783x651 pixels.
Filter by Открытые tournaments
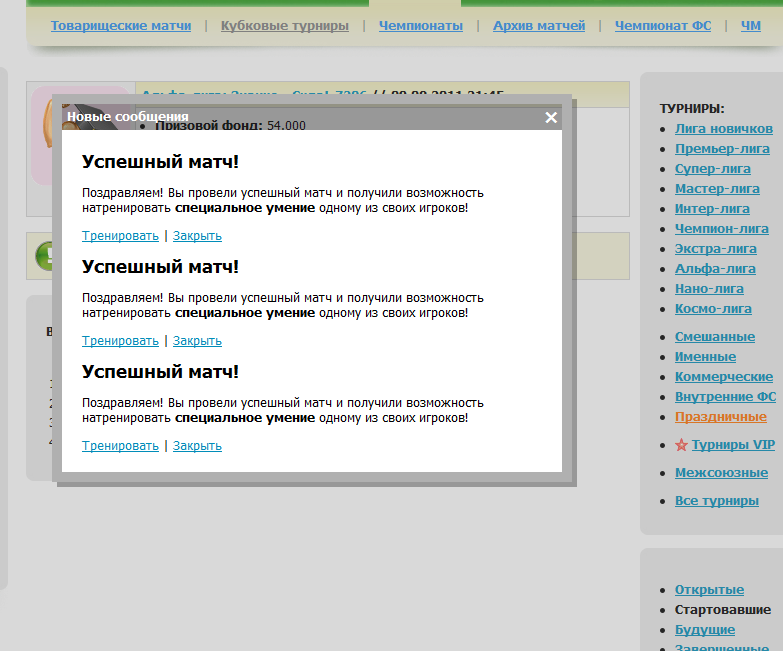click(709, 590)
